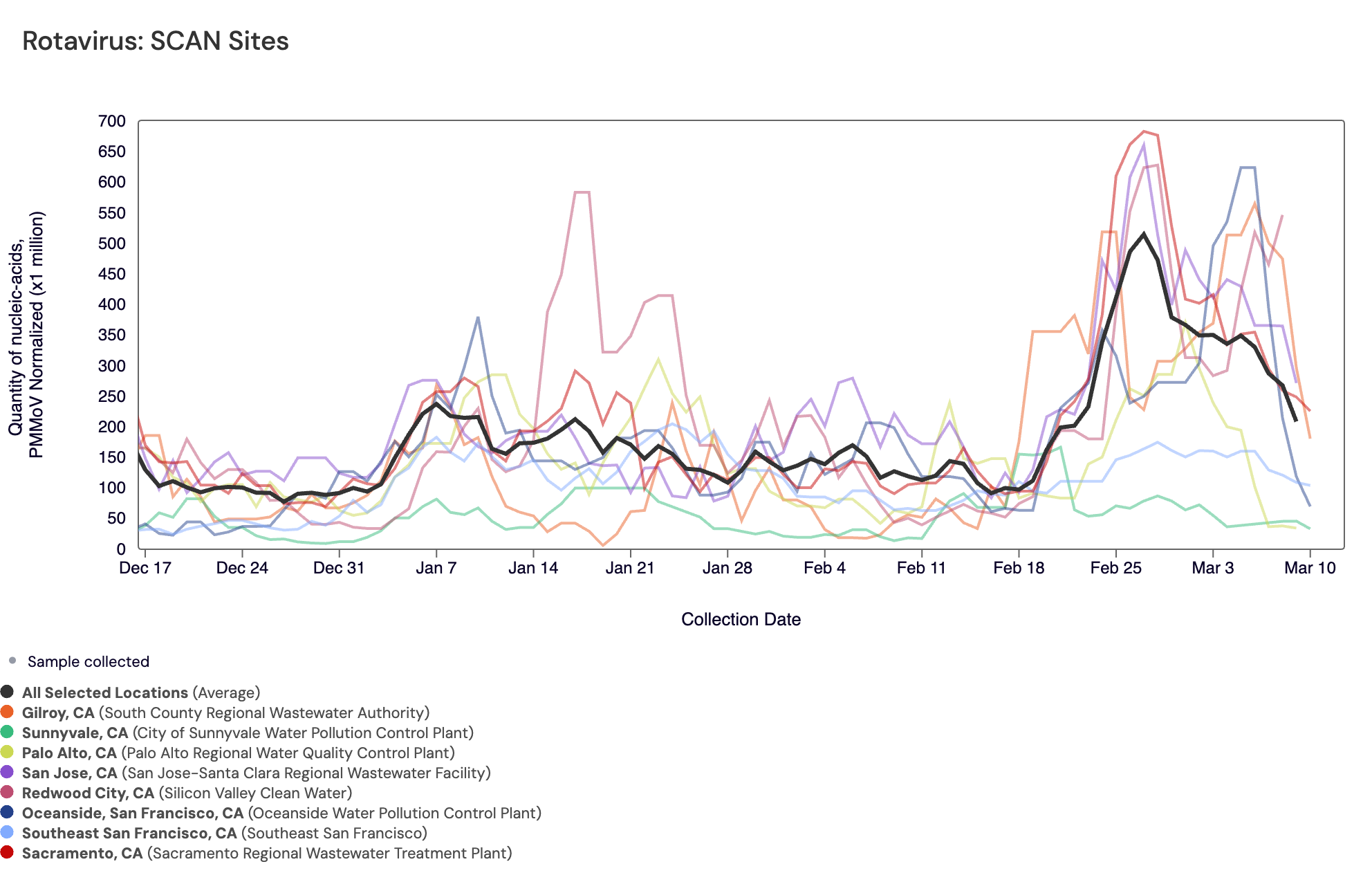Click the black All Selected Locations legend dot
Viewport: 1372px width, 873px height.
click(x=8, y=692)
